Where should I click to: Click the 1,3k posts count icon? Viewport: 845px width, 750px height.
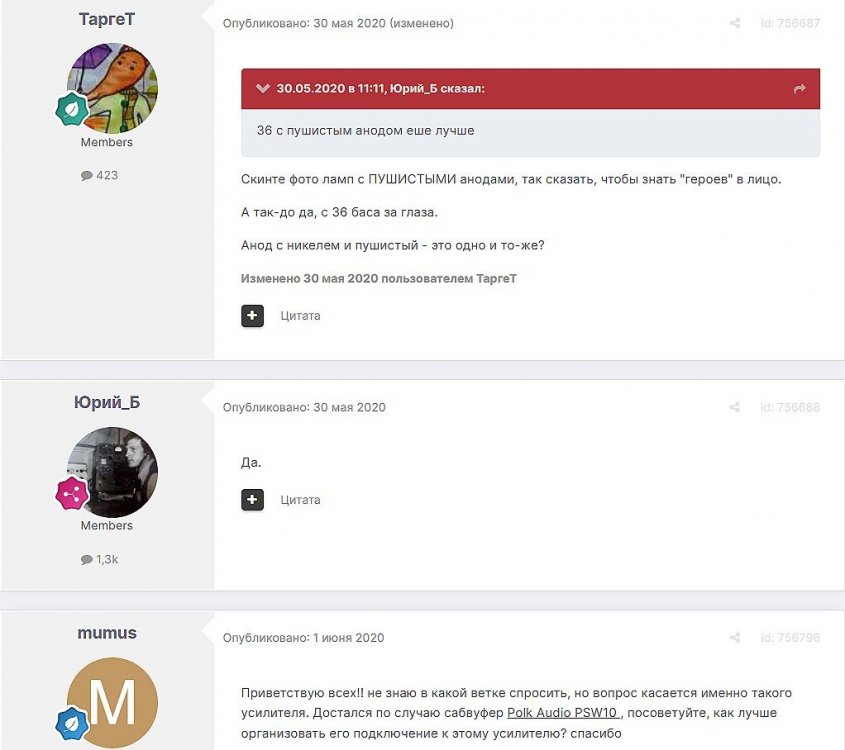tap(86, 560)
